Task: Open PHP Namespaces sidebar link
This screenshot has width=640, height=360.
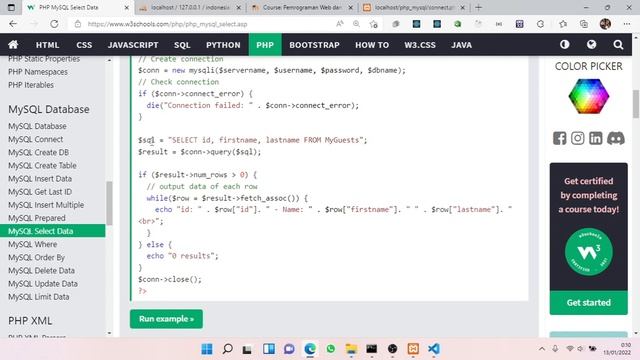Action: [x=38, y=72]
